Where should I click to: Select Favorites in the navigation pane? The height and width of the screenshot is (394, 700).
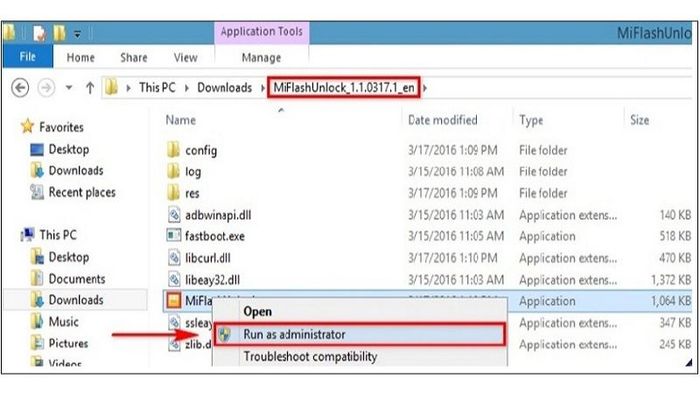tap(61, 127)
